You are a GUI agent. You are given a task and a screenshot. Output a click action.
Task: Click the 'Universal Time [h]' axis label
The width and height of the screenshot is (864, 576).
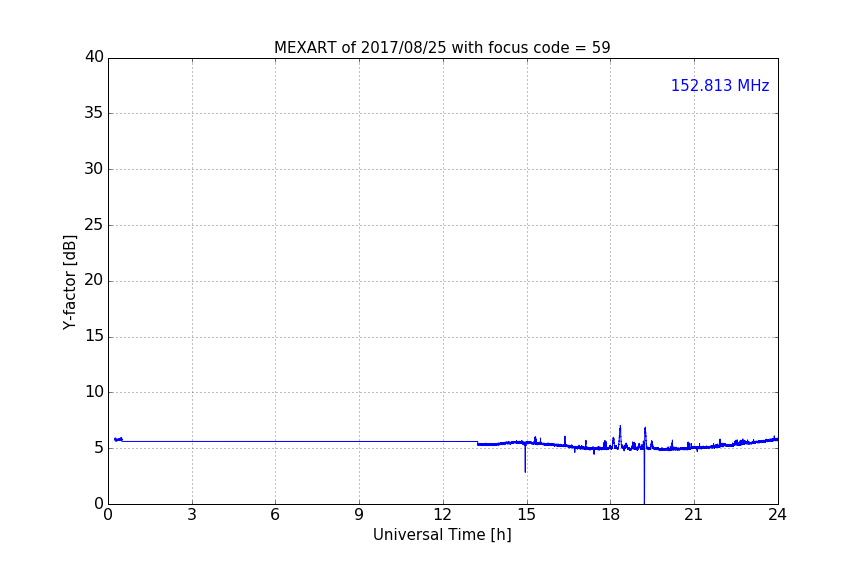tap(442, 535)
